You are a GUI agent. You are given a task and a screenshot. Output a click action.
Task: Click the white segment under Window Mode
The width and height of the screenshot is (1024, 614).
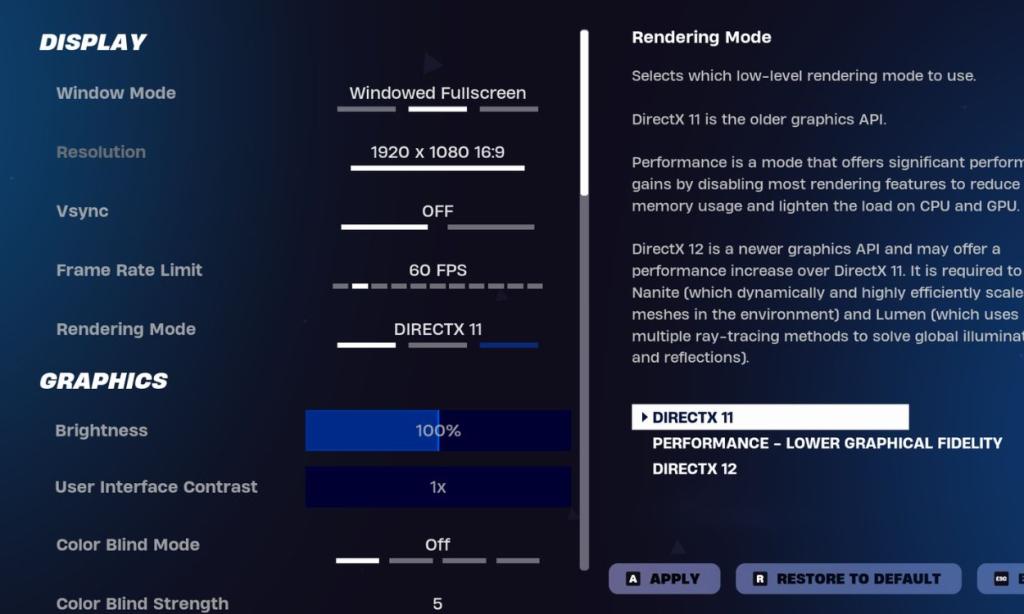click(x=436, y=110)
